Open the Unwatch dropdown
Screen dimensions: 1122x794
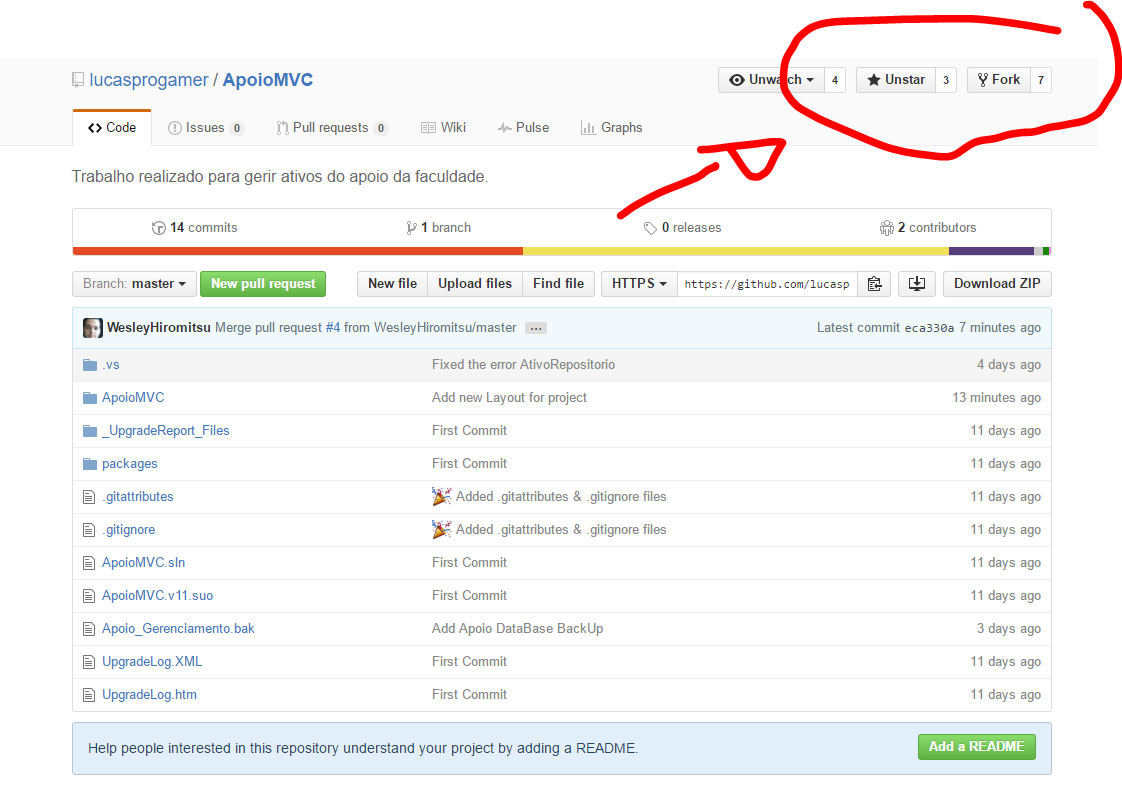coord(771,80)
